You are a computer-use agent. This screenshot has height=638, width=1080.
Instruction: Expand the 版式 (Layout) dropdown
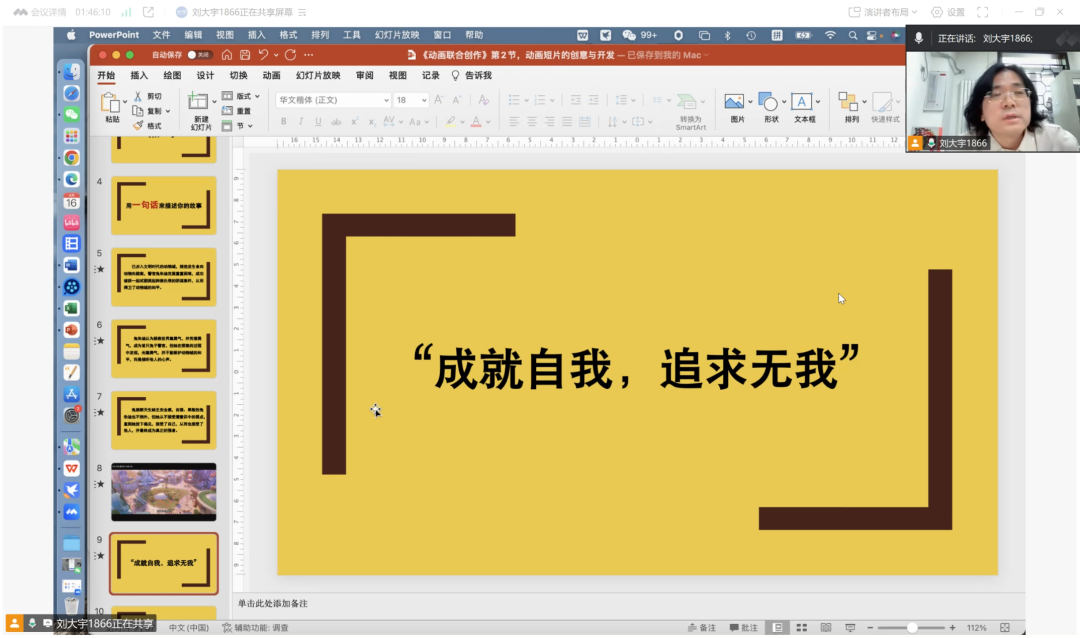257,97
